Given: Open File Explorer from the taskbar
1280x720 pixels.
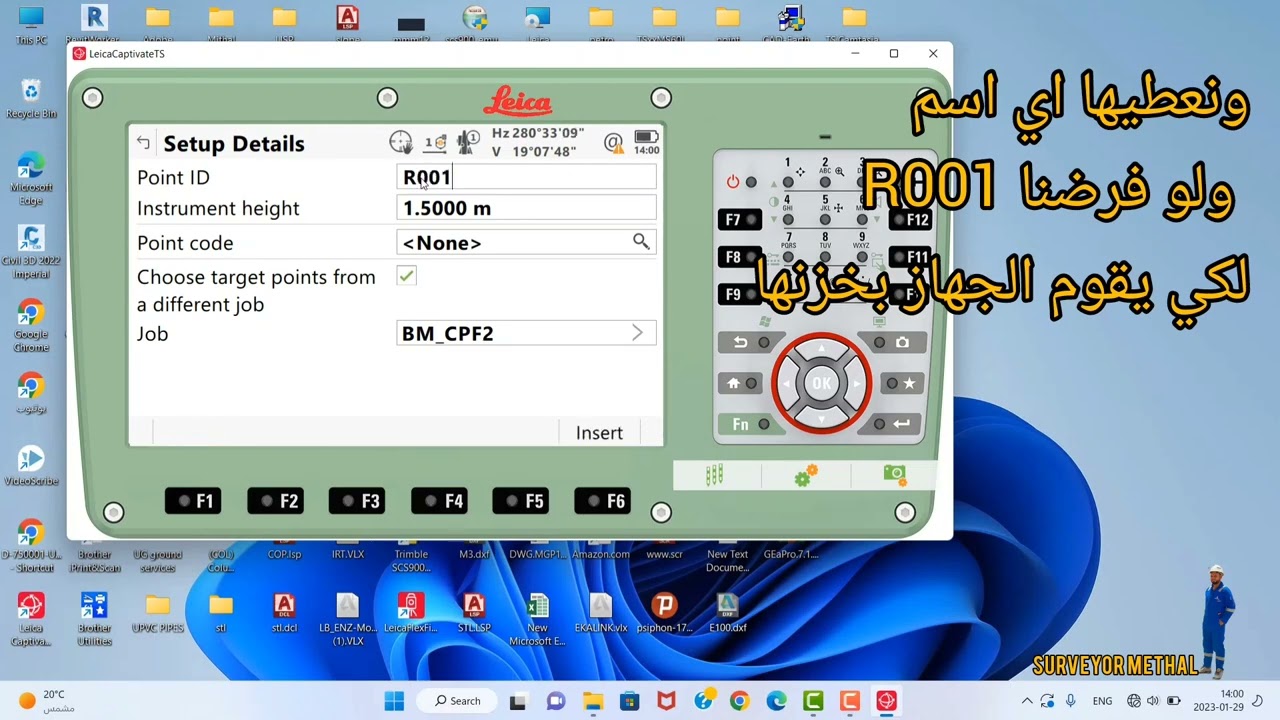Looking at the screenshot, I should (x=593, y=701).
